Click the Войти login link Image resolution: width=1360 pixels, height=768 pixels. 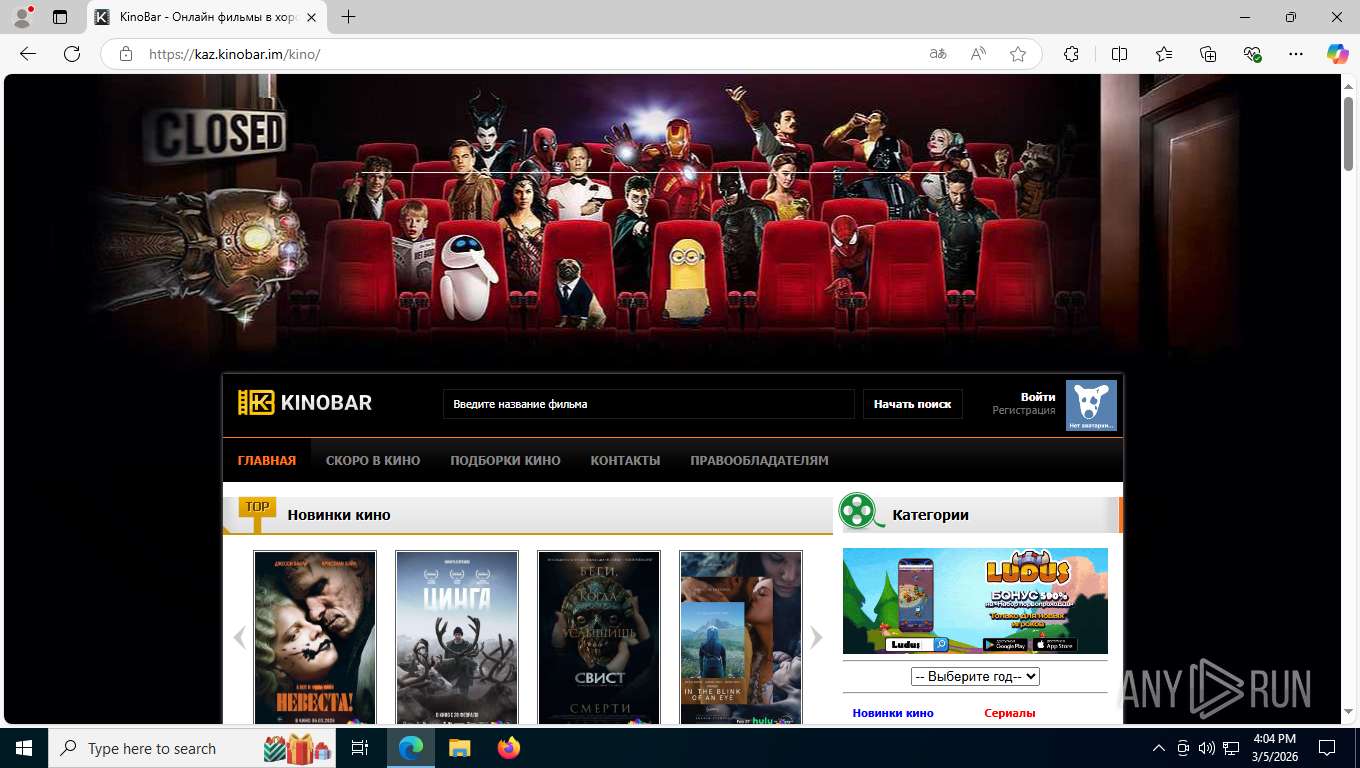[x=1038, y=397]
